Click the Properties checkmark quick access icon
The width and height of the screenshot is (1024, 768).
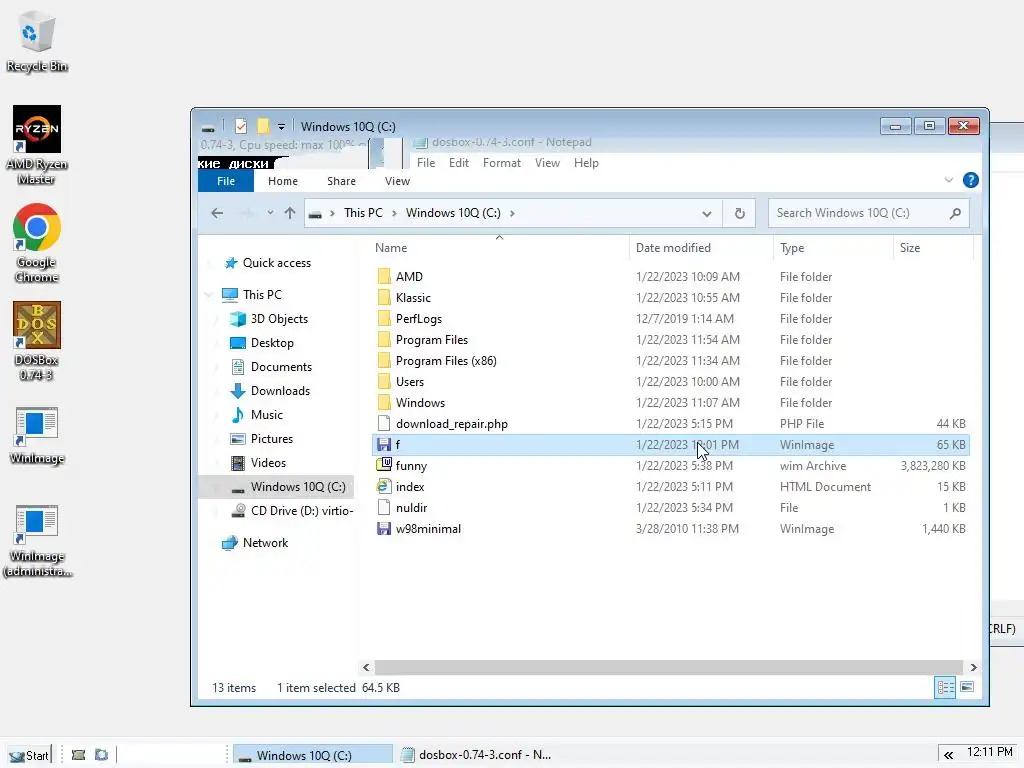tap(241, 126)
